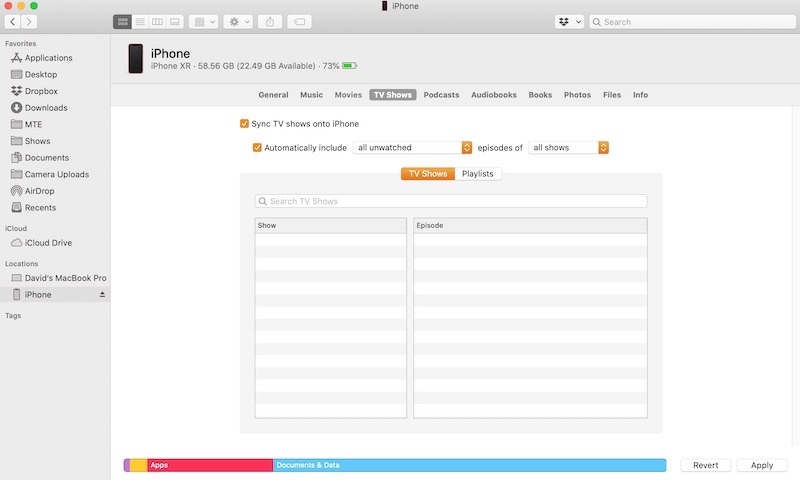
Task: Open the Music tab
Action: point(311,95)
